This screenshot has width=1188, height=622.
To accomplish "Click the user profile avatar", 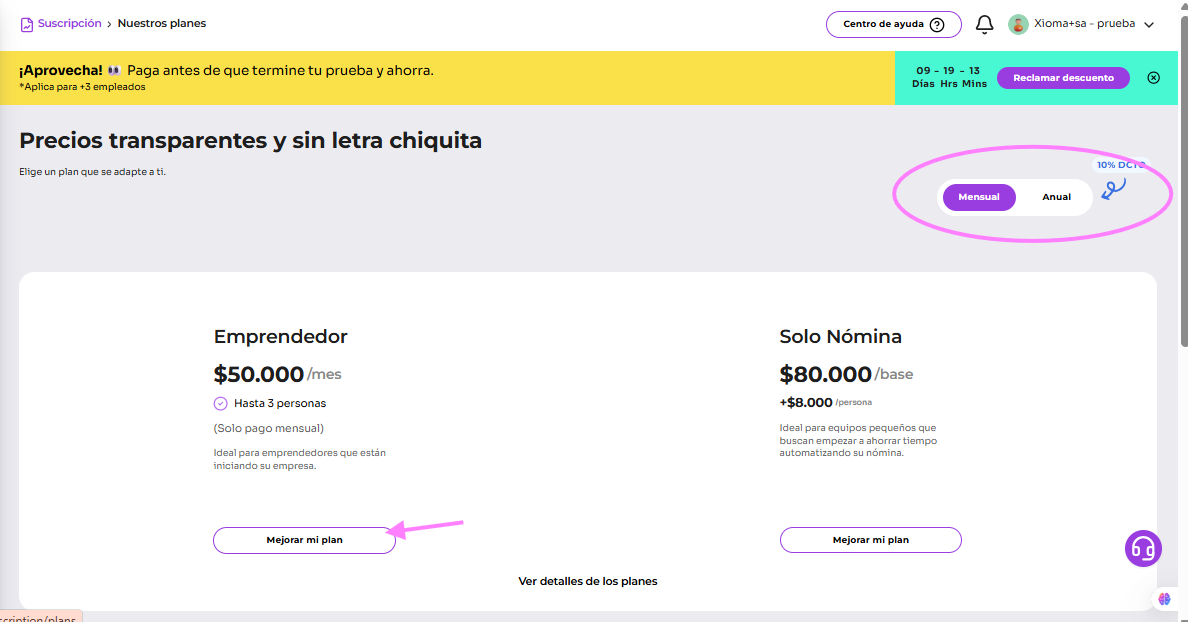I will (1018, 24).
